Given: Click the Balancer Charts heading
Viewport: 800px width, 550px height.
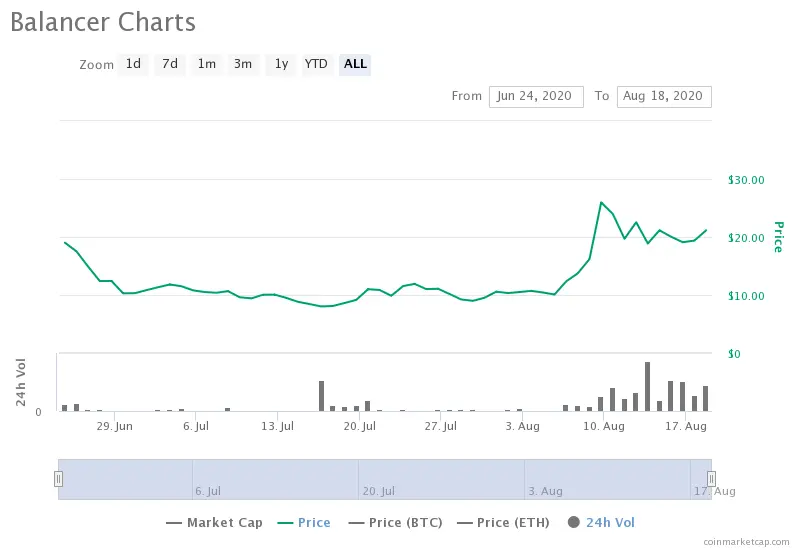Looking at the screenshot, I should click(103, 22).
